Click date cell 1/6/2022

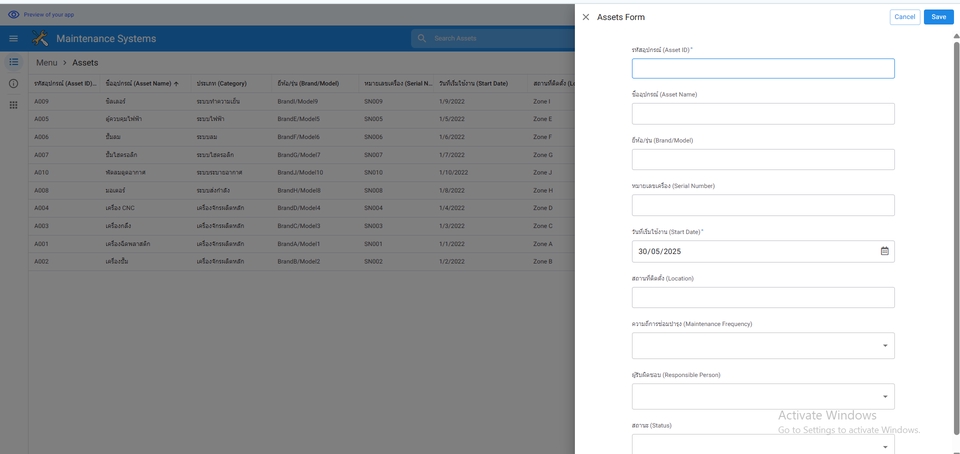pyautogui.click(x=452, y=137)
